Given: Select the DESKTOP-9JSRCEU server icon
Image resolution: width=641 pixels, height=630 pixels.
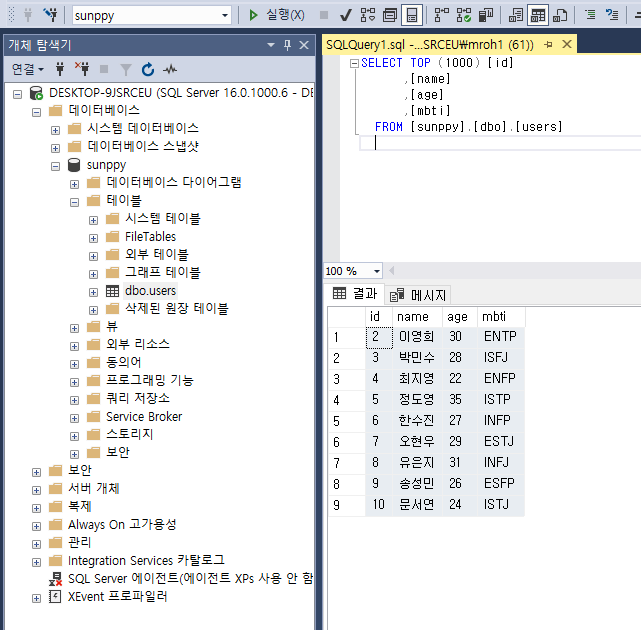Looking at the screenshot, I should point(36,93).
